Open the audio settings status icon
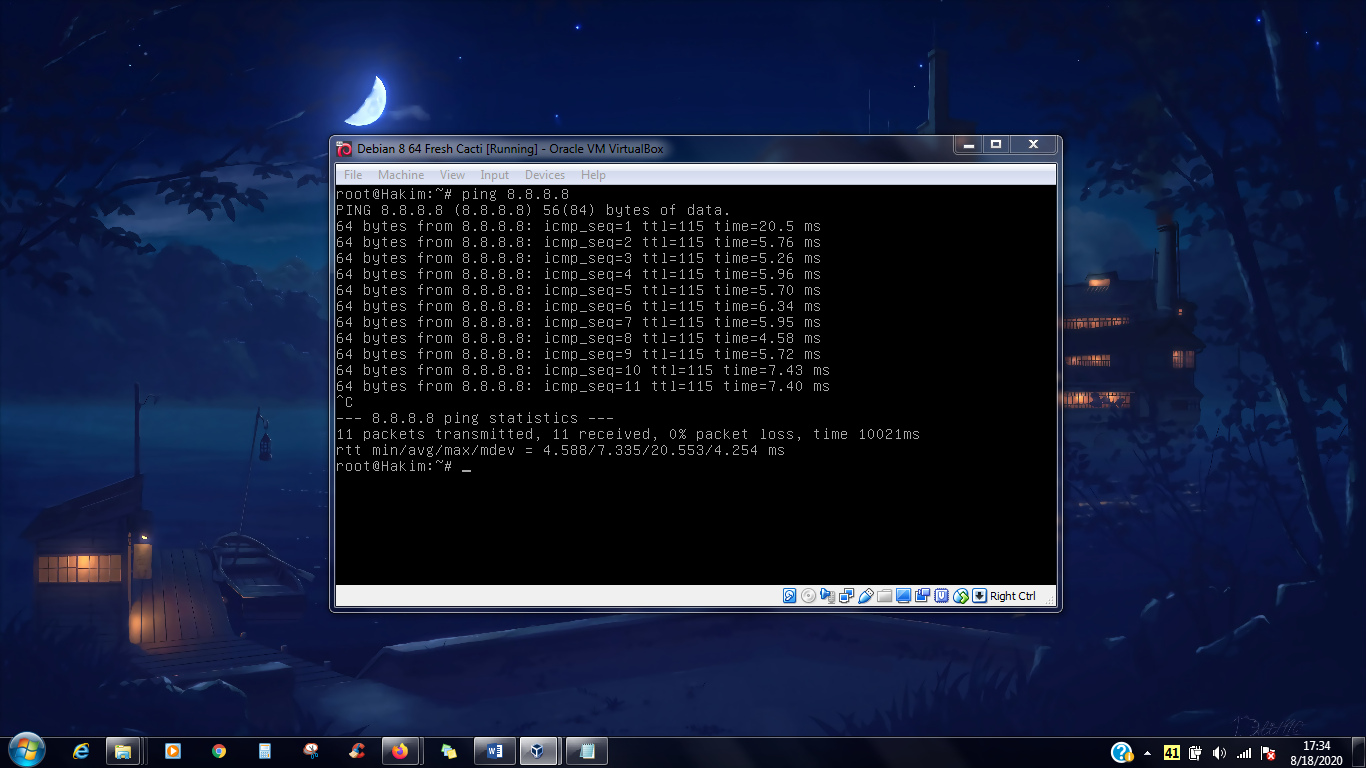1366x768 pixels. point(827,596)
